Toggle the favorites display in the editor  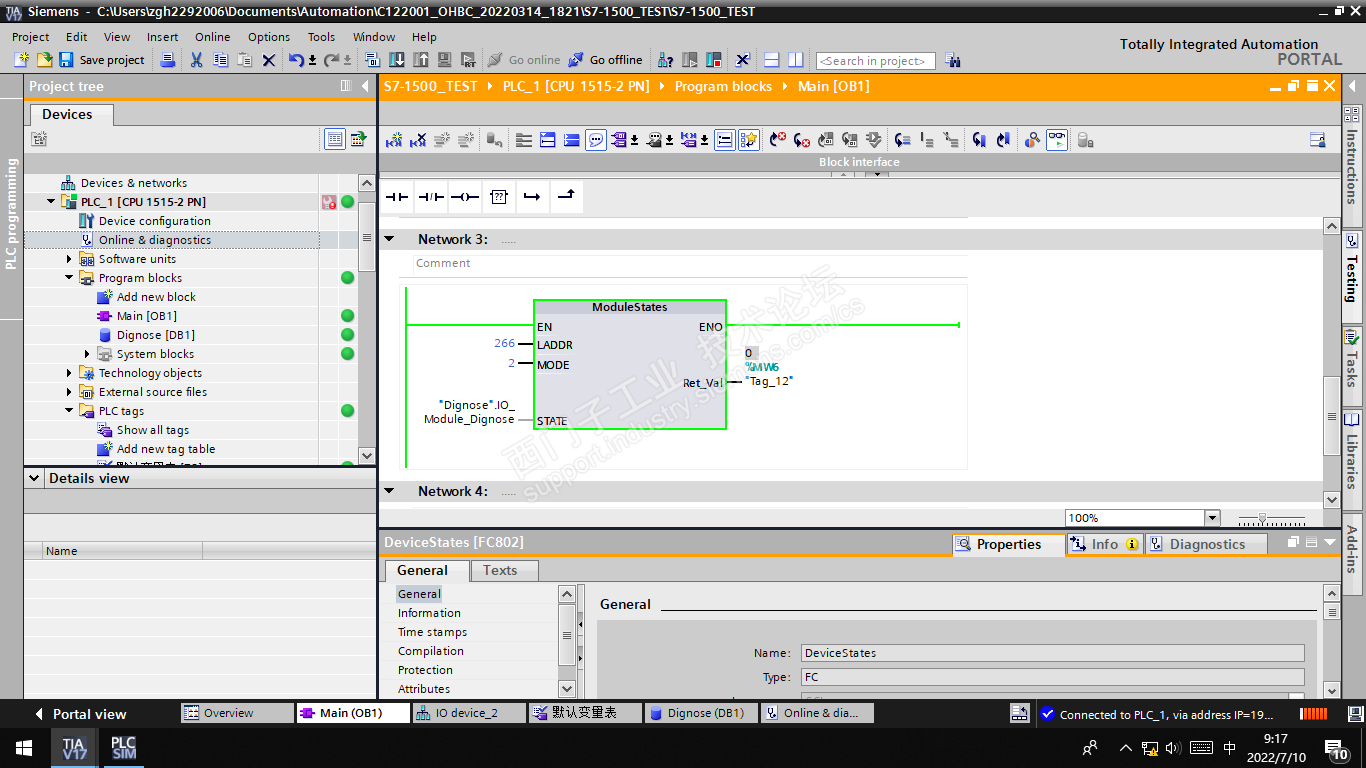(749, 140)
